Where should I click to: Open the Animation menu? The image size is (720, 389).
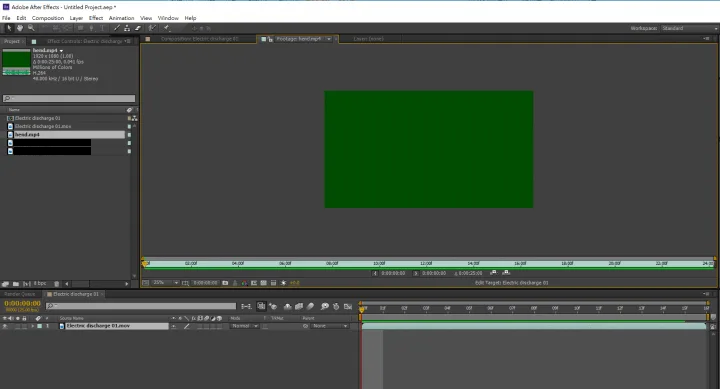[121, 18]
